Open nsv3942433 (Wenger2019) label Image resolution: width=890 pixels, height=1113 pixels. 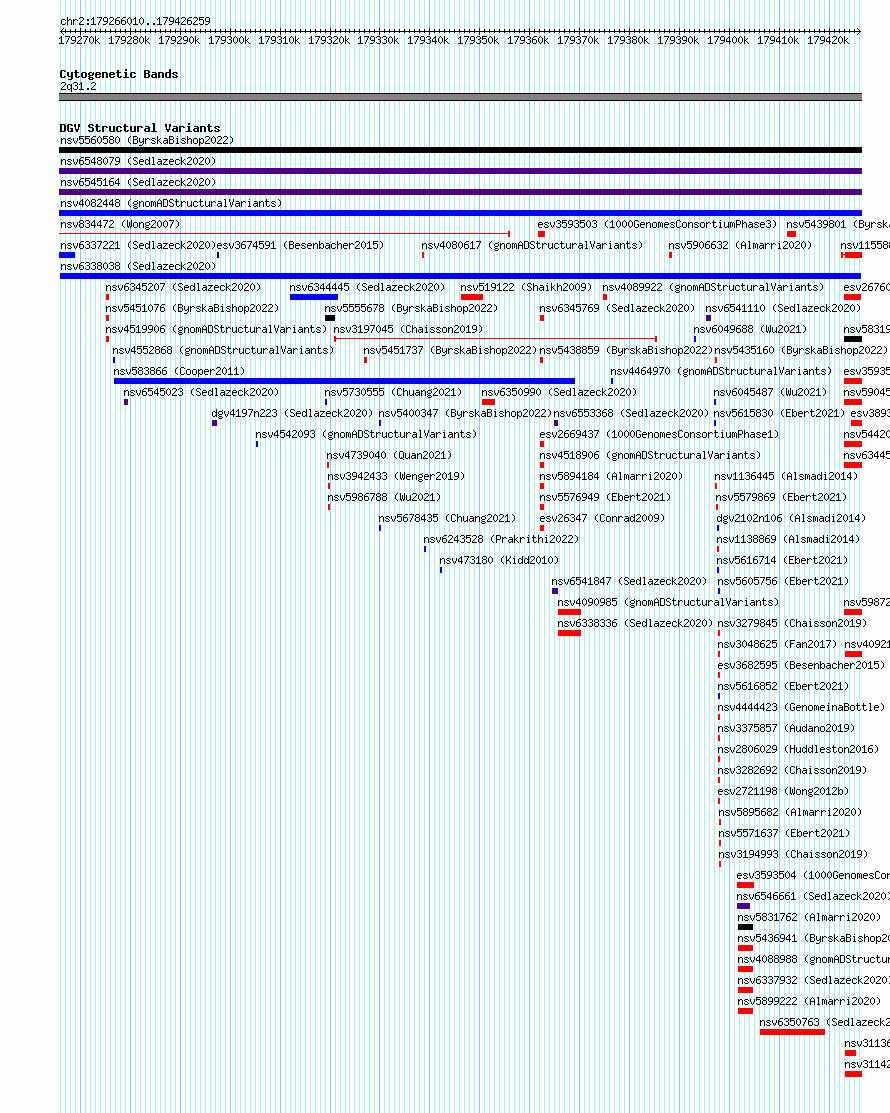[x=396, y=476]
